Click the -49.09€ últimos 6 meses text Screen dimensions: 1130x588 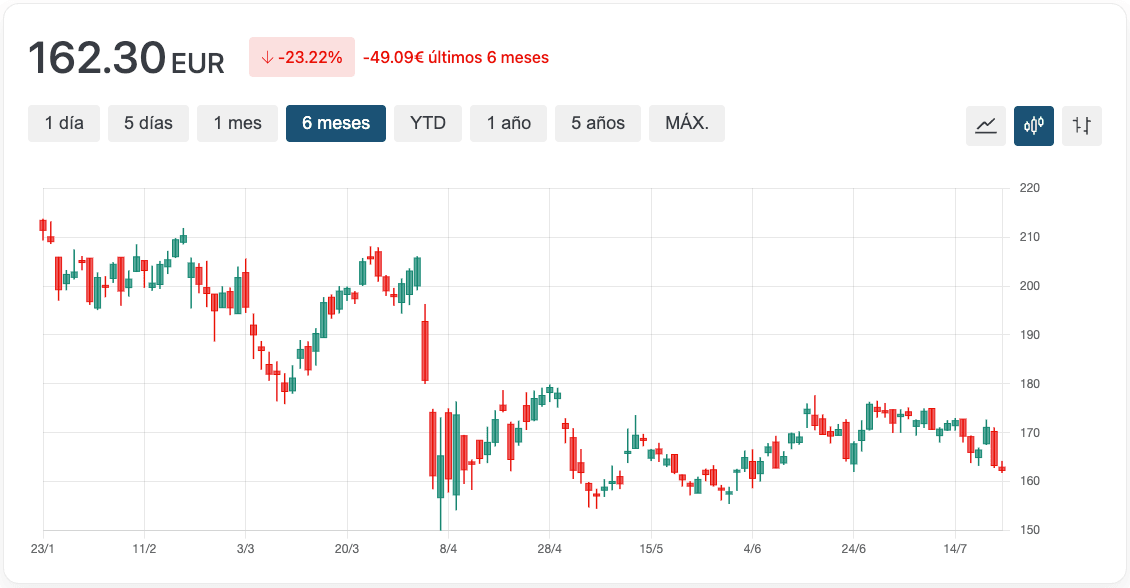pos(456,58)
